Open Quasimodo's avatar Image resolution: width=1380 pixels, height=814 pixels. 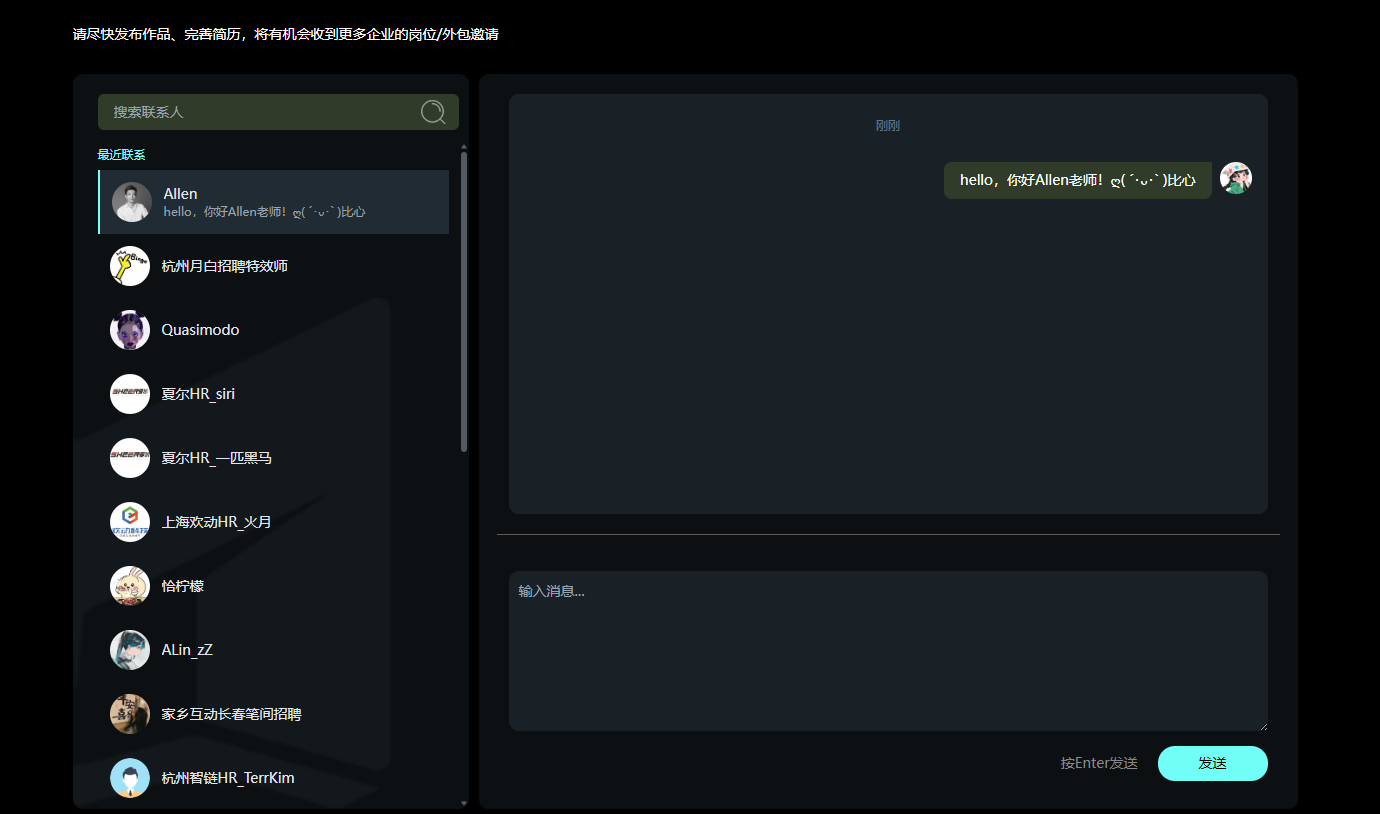coord(130,330)
